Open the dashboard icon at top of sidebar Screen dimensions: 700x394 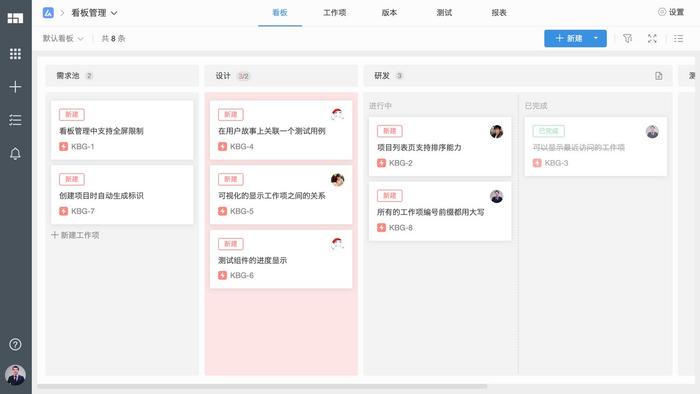[15, 18]
